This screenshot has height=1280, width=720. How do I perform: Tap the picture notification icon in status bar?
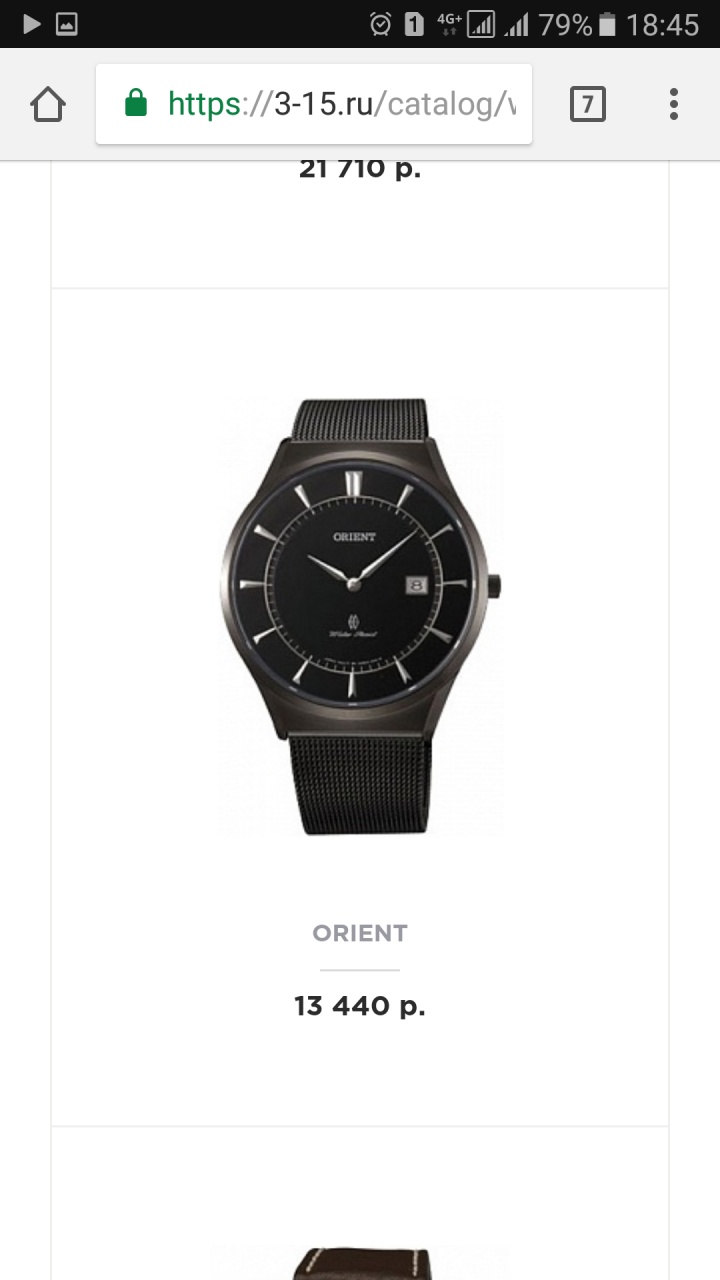click(66, 24)
